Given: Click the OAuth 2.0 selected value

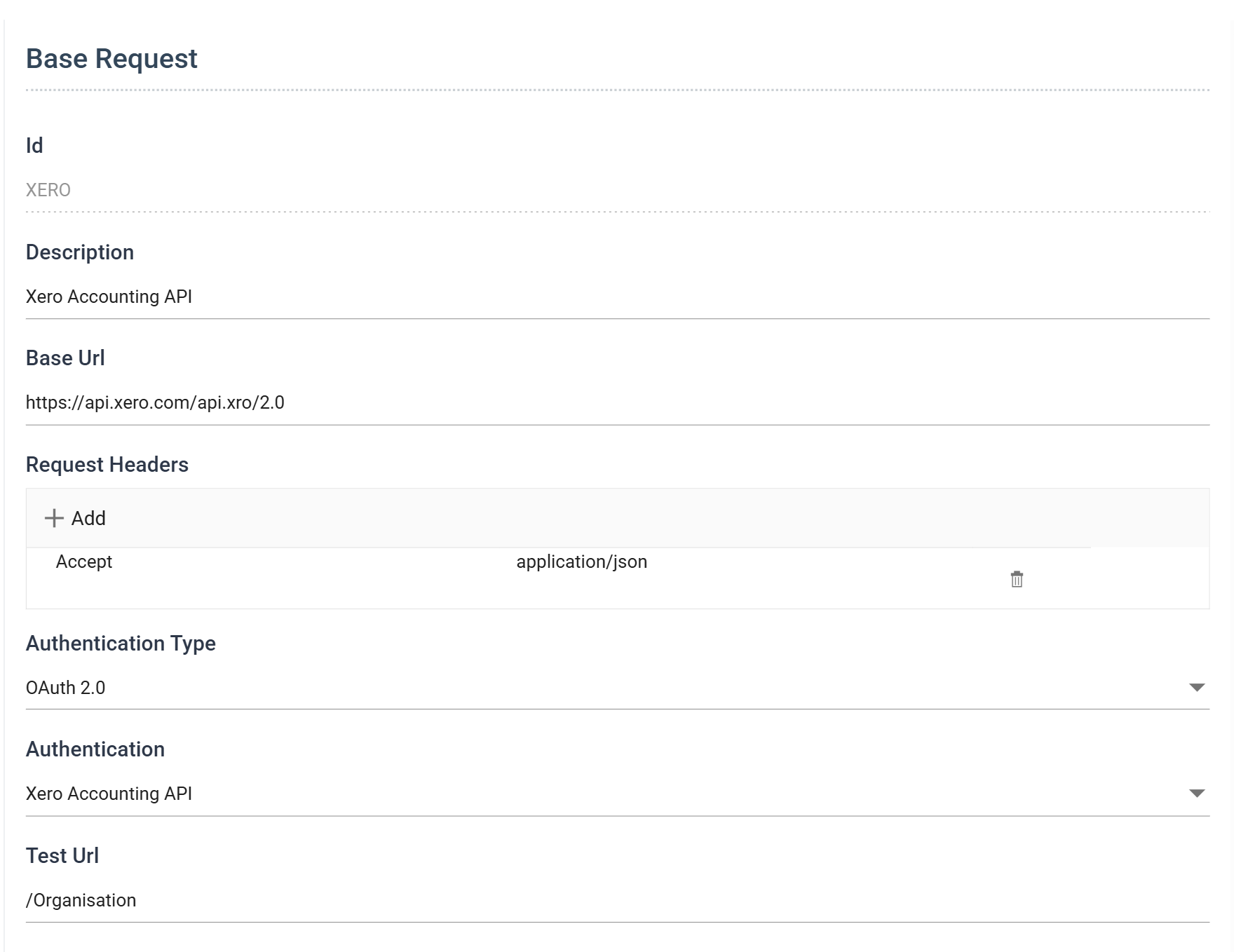Looking at the screenshot, I should click(65, 688).
